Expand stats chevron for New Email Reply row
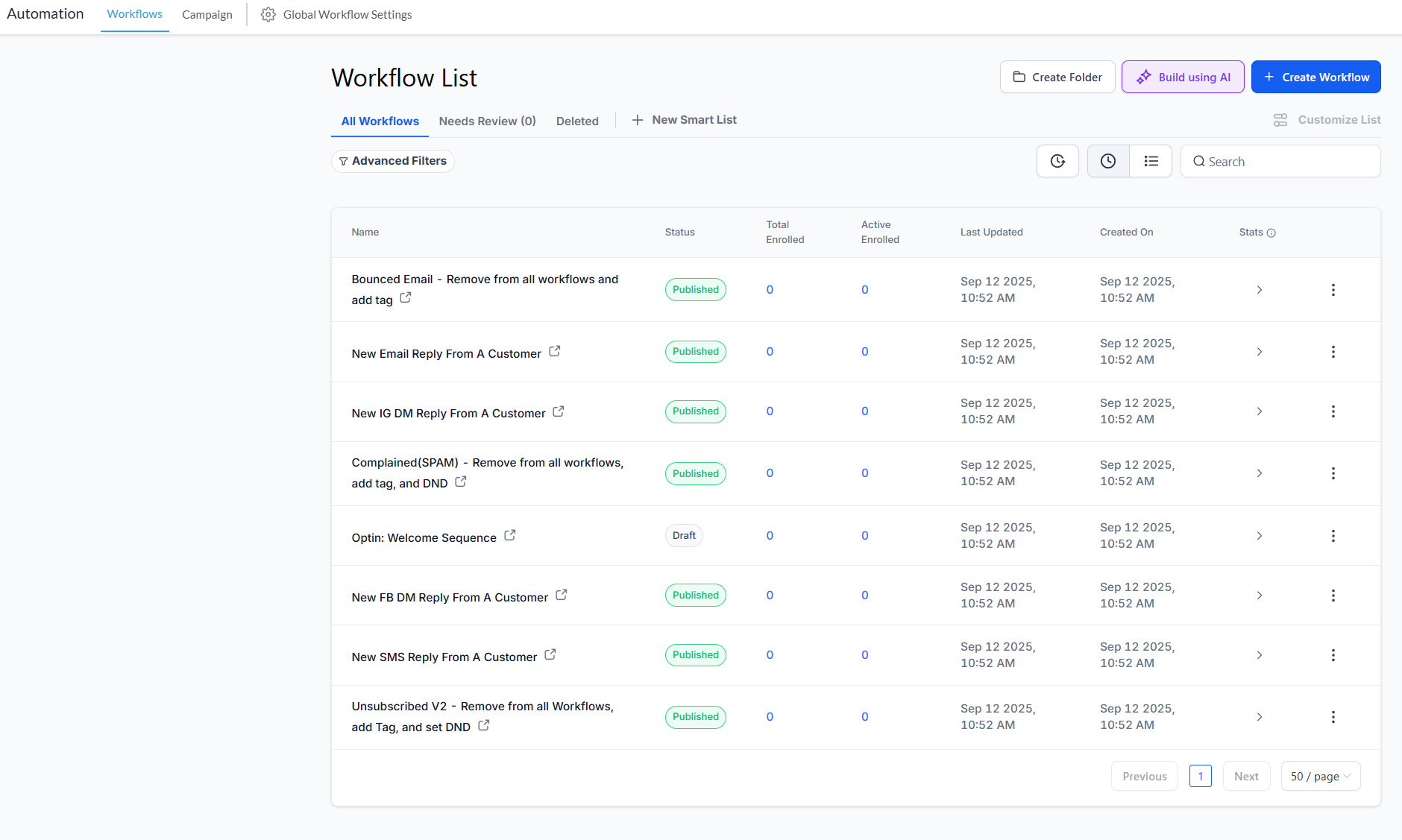1402x840 pixels. pyautogui.click(x=1259, y=352)
